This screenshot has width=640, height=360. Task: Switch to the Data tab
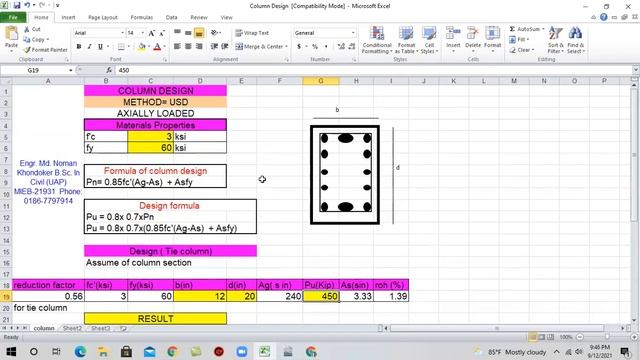pos(171,18)
